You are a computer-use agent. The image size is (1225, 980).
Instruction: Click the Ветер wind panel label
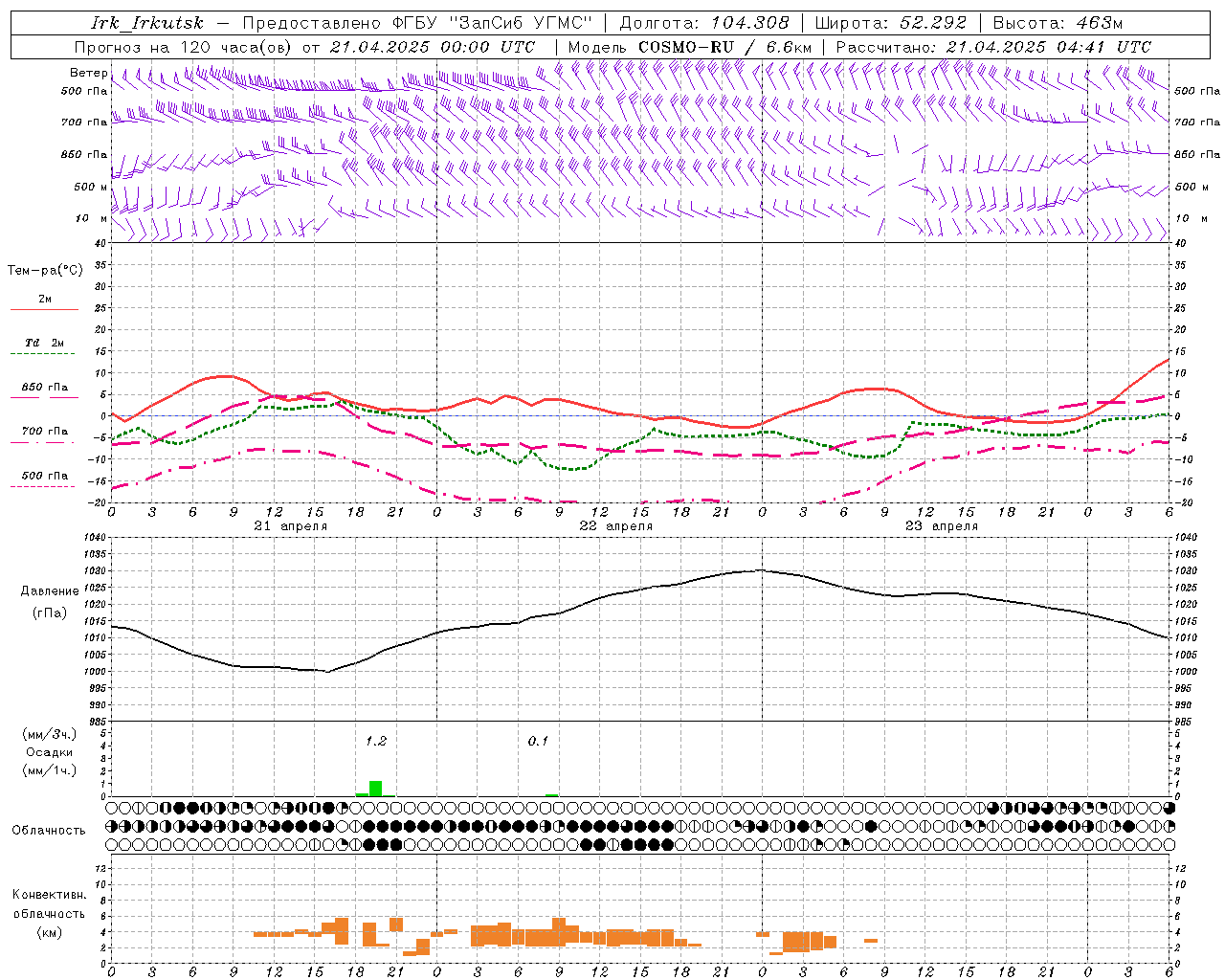88,73
